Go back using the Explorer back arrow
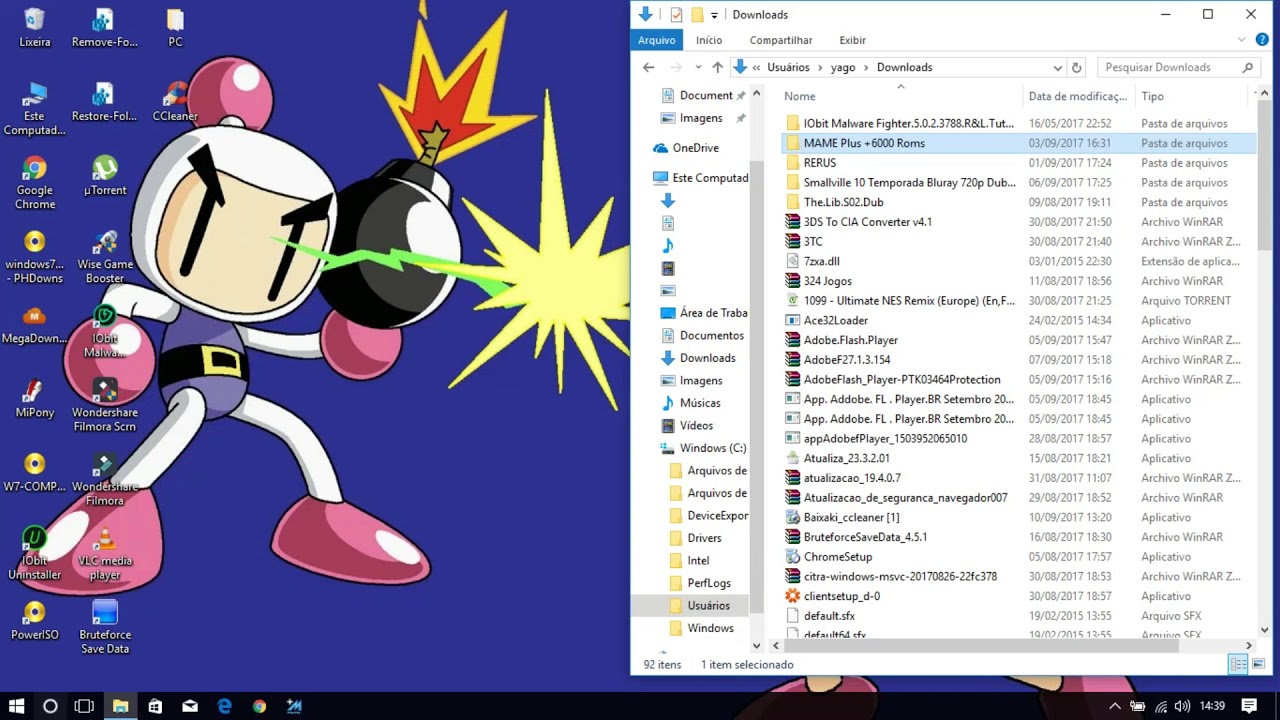 [x=648, y=67]
